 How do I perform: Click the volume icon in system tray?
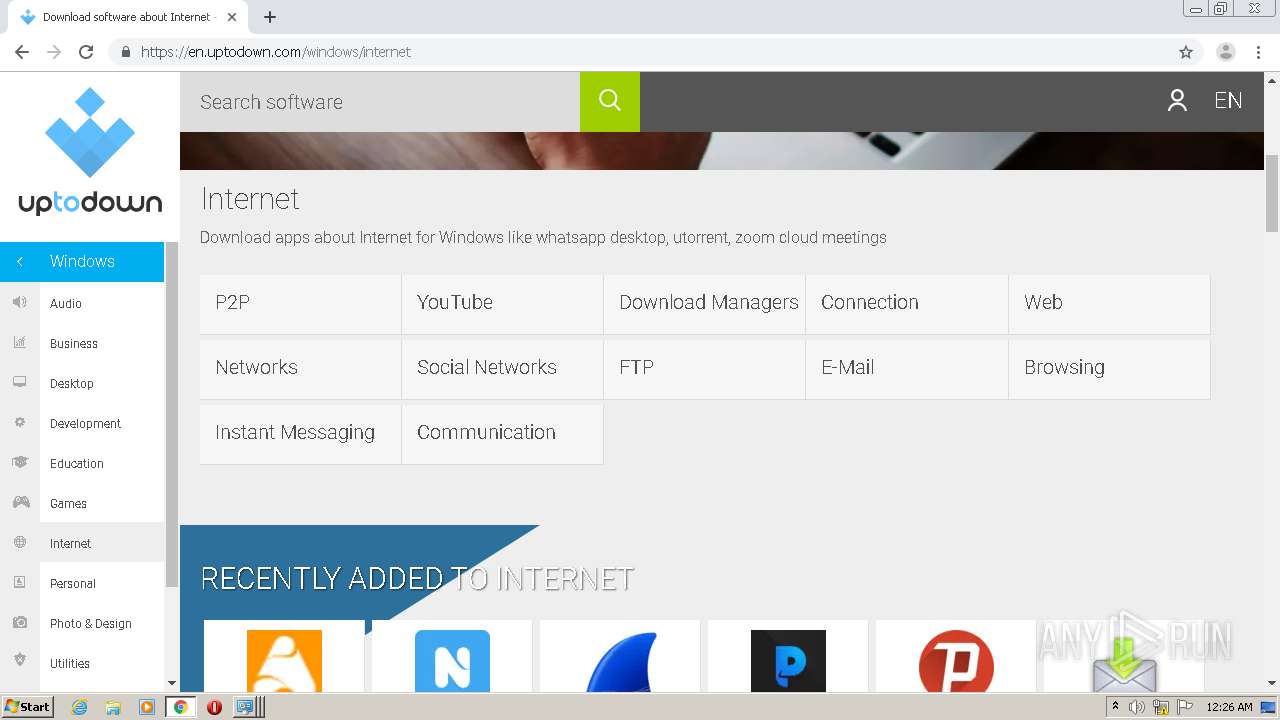click(1137, 707)
